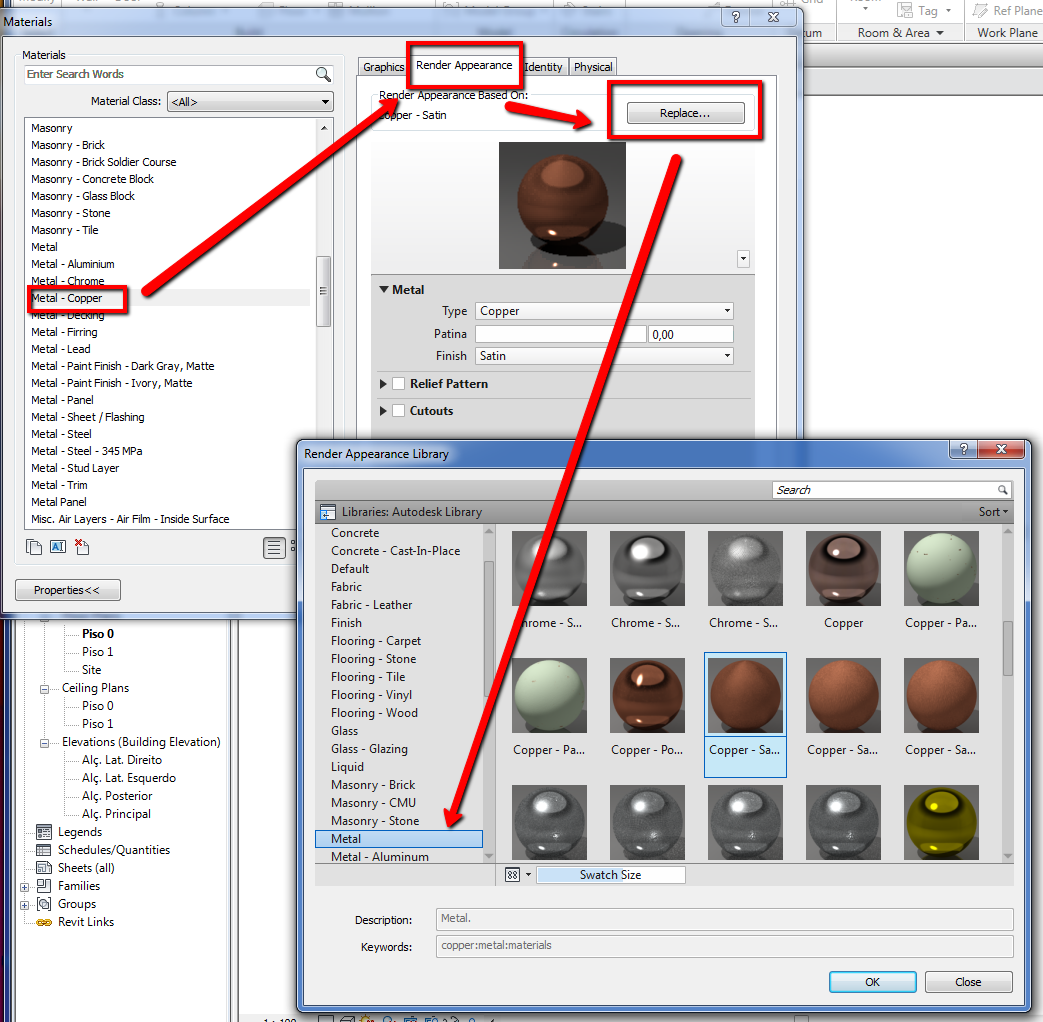Select Glass - Glazing library category

(369, 749)
